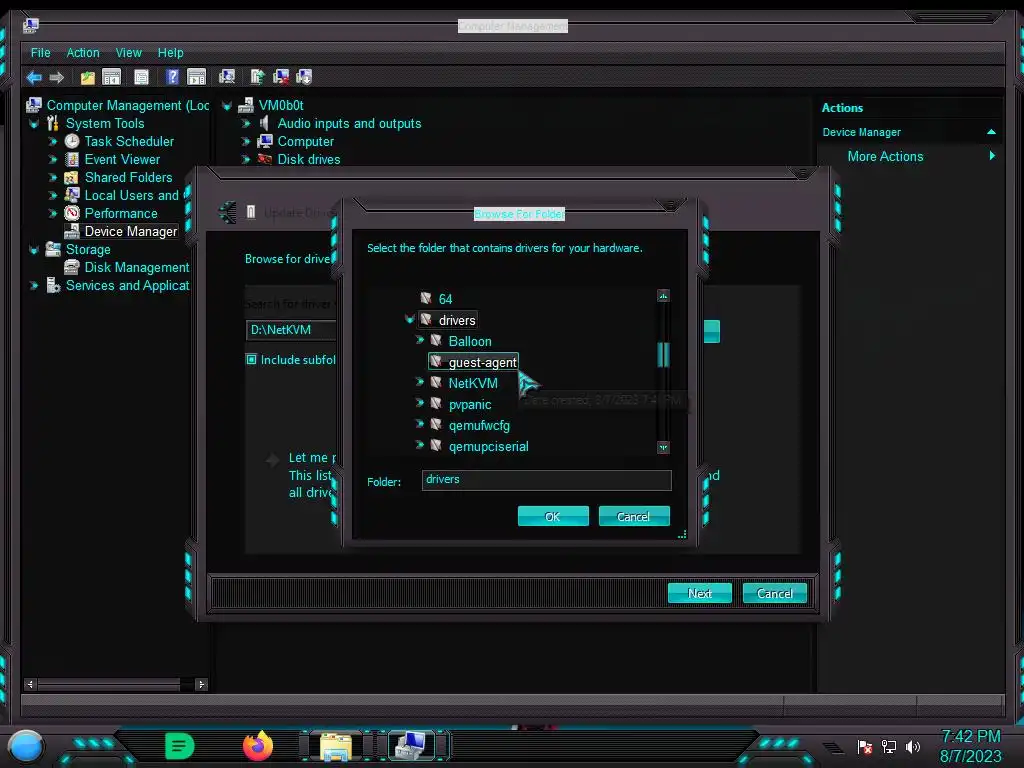Expand the qemufwcfg folder arrow
The width and height of the screenshot is (1024, 768).
point(420,424)
